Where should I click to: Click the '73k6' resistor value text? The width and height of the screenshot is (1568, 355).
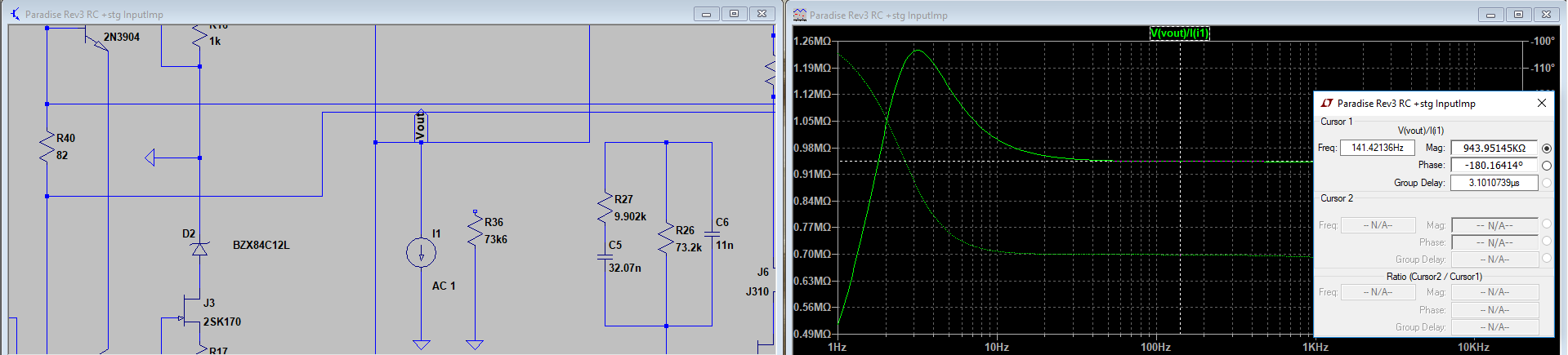pyautogui.click(x=496, y=239)
